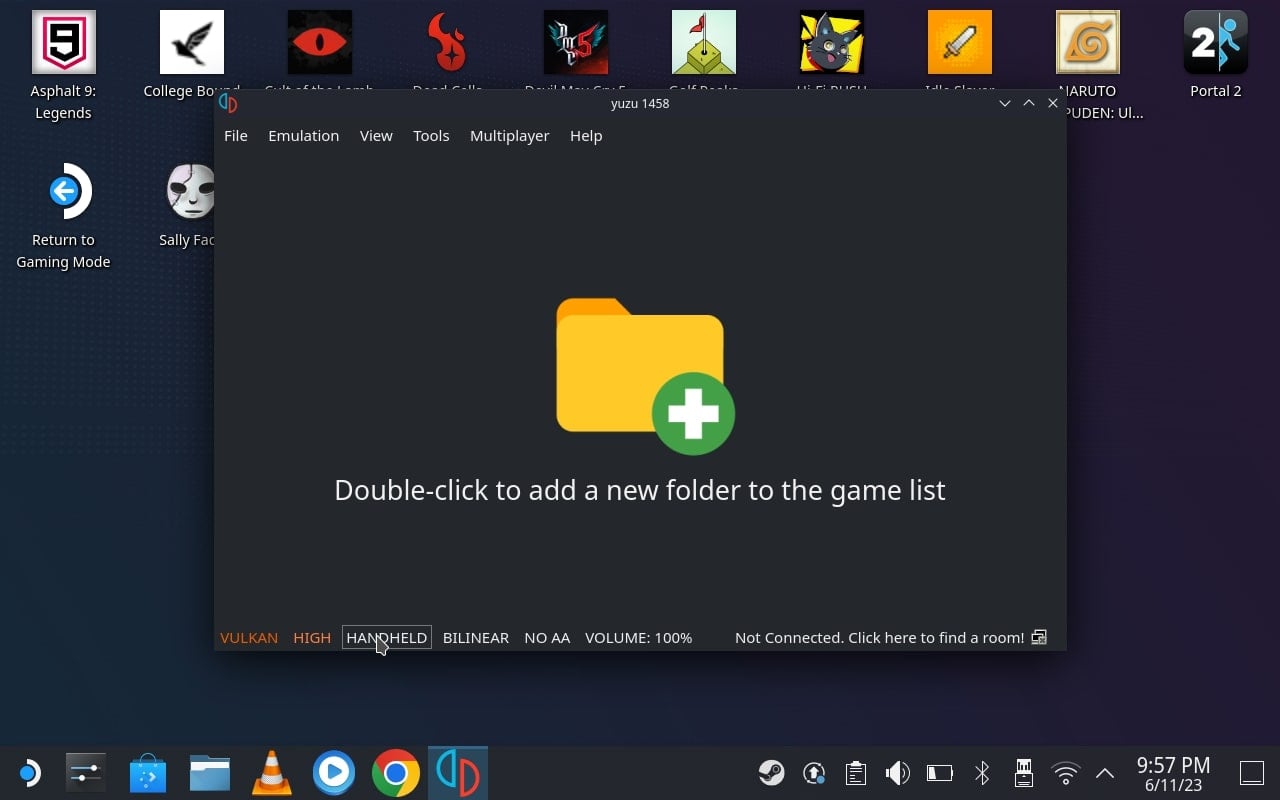Click Not Connected to find a room
Viewport: 1280px width, 800px height.
coord(879,637)
